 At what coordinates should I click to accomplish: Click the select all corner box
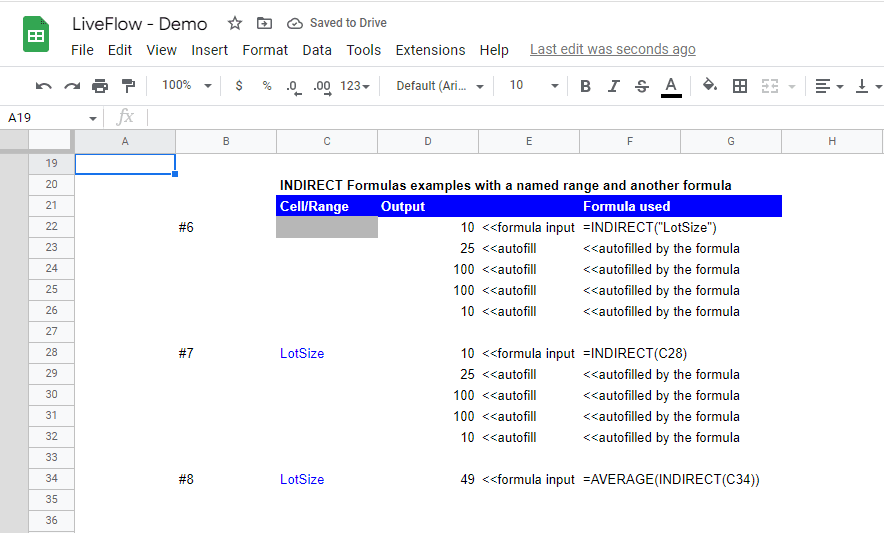click(x=51, y=142)
